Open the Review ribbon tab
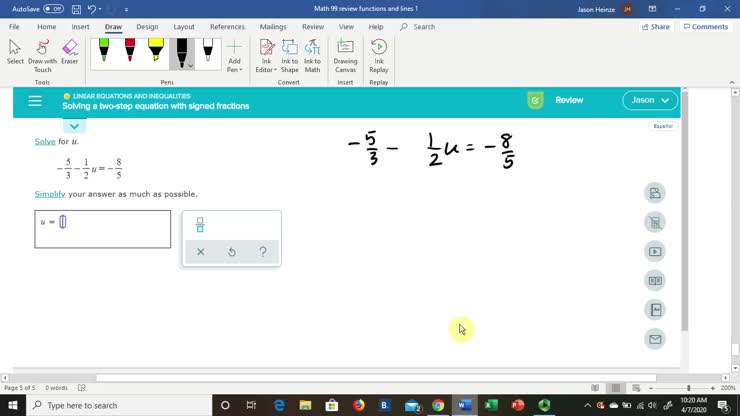This screenshot has width=740, height=416. pyautogui.click(x=313, y=27)
